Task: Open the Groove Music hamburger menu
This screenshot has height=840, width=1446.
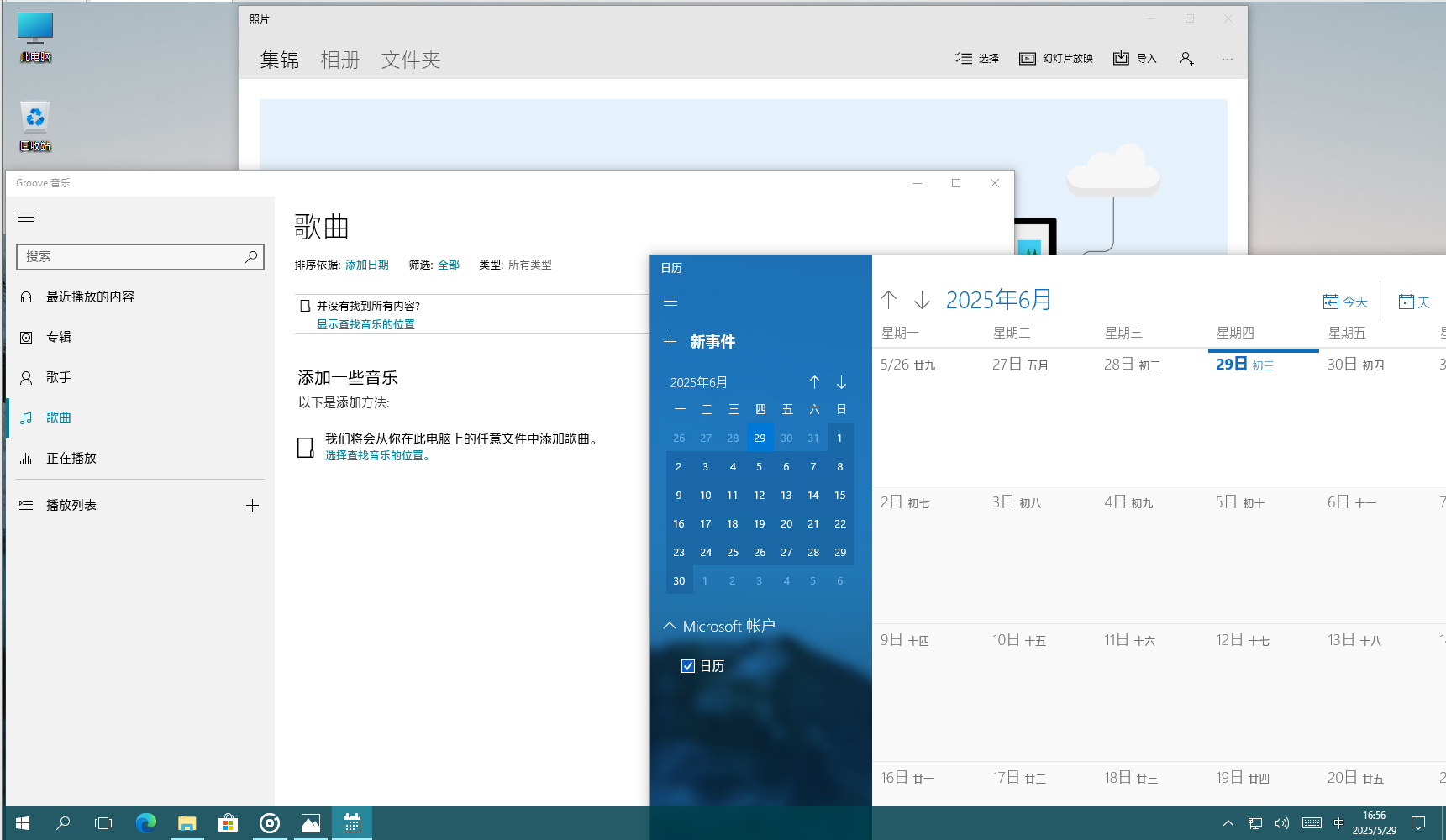Action: tap(26, 218)
